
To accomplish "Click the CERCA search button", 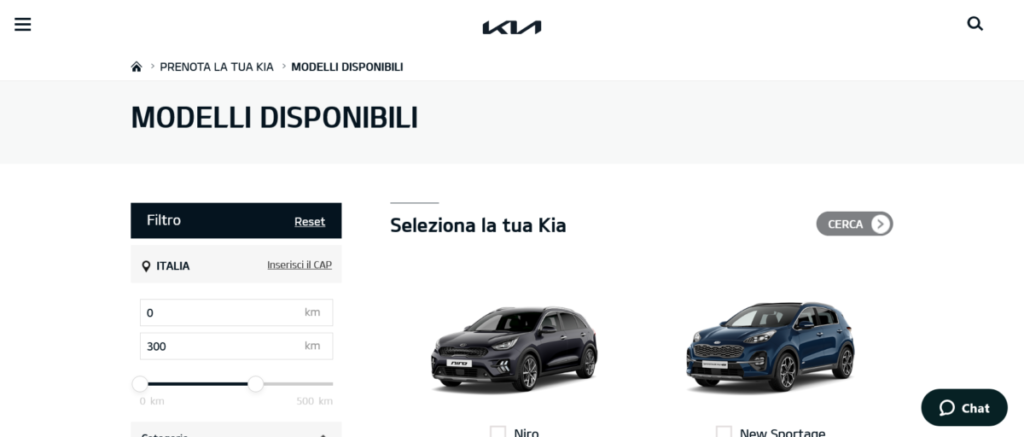I will (854, 224).
